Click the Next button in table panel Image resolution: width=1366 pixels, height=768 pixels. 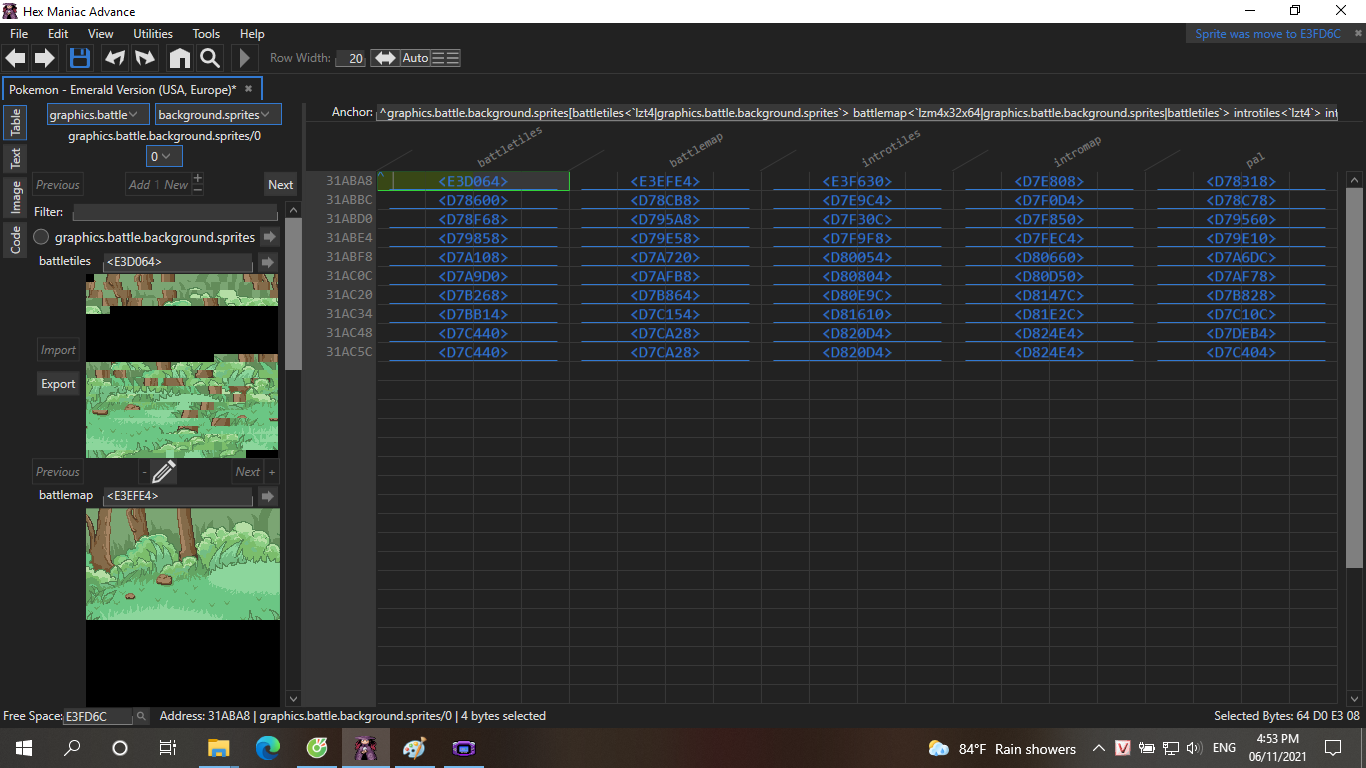(280, 184)
